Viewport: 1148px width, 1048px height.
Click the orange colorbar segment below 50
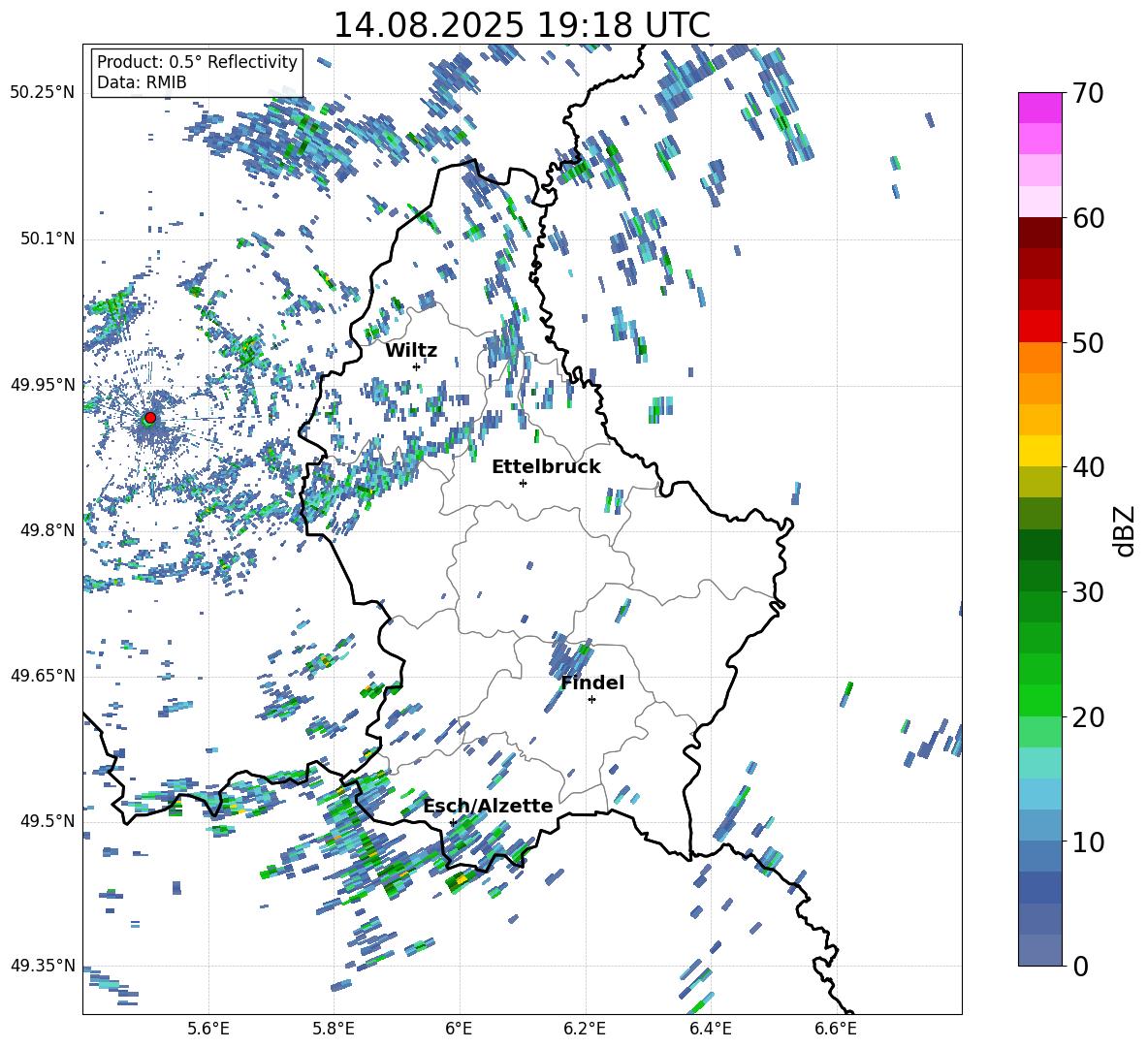tap(1039, 357)
